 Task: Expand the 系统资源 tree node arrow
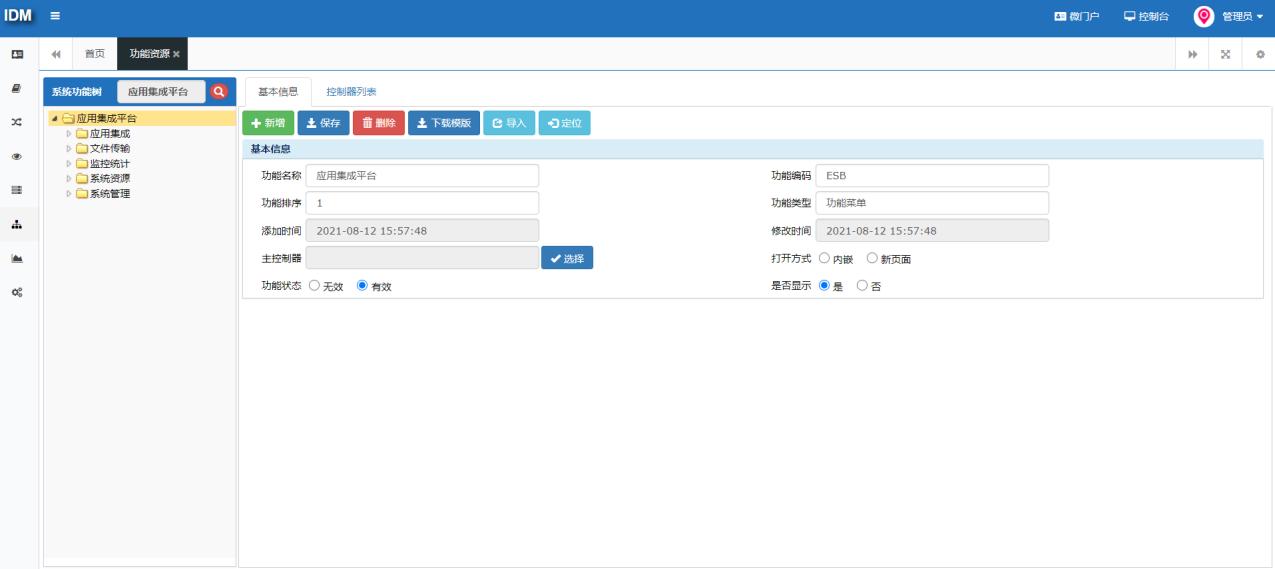(68, 178)
